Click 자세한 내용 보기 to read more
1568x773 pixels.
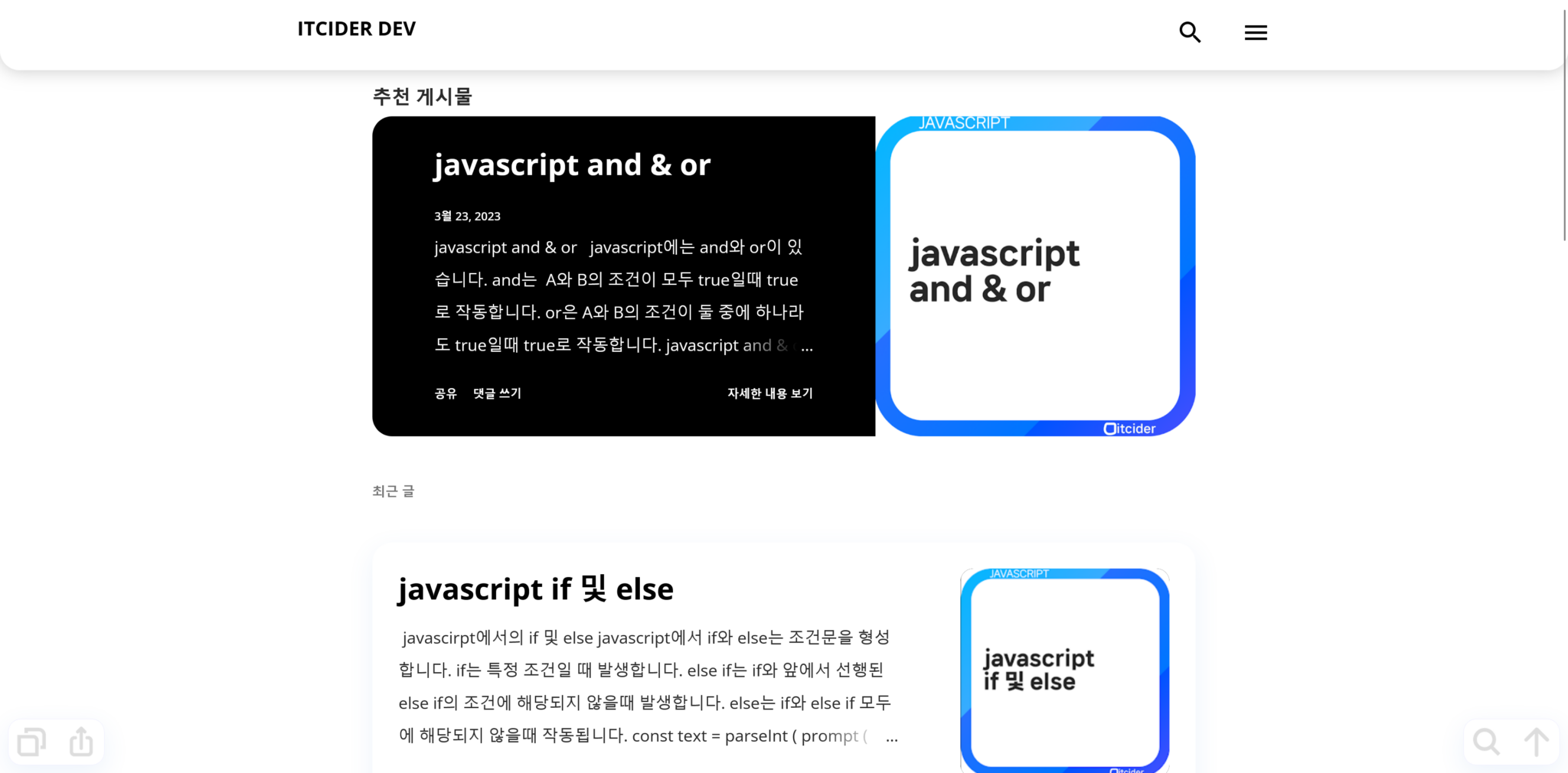point(769,393)
